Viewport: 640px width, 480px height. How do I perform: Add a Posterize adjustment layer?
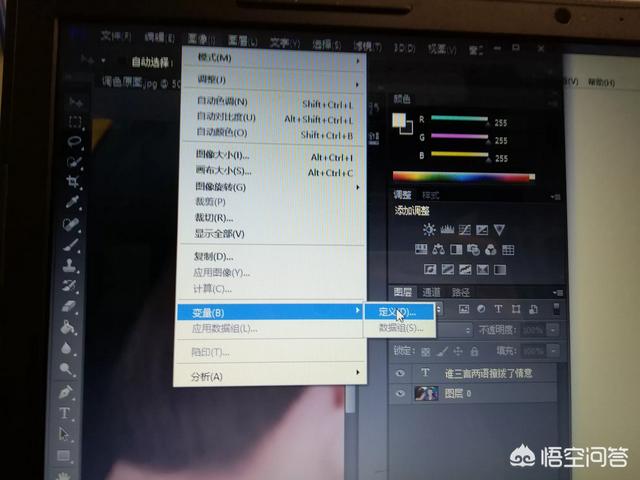click(x=448, y=269)
